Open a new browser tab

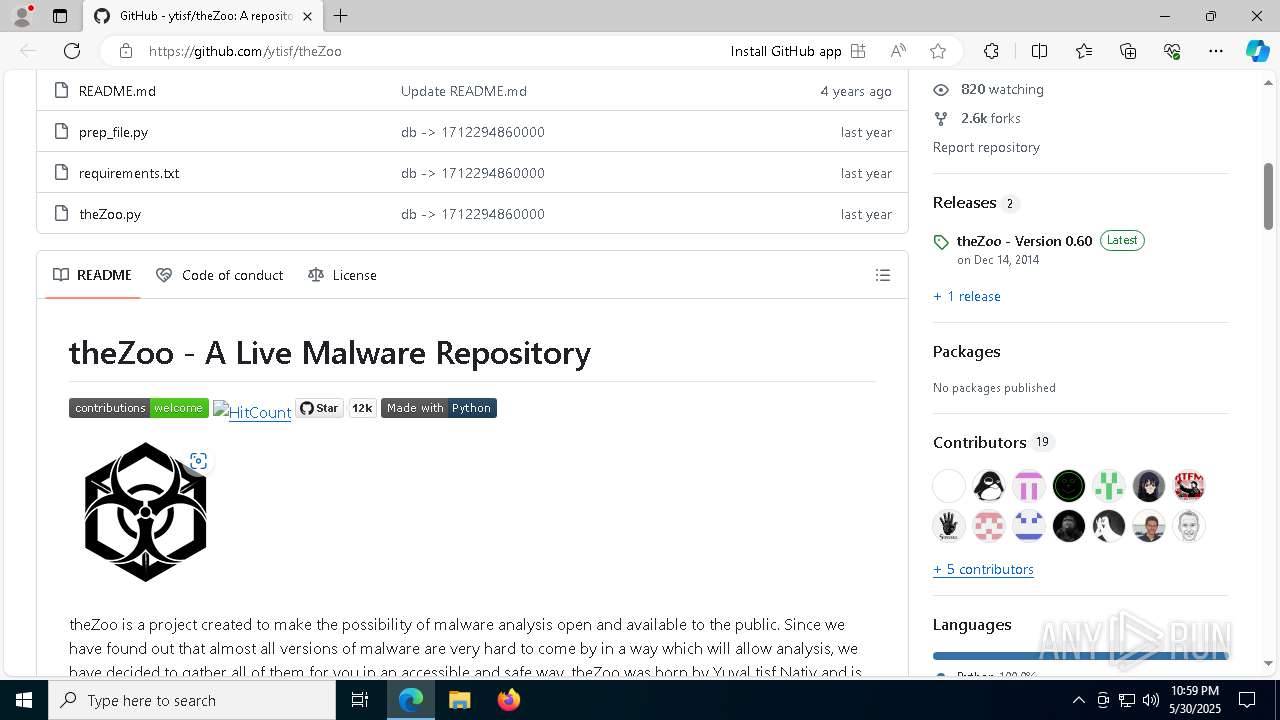pos(341,16)
